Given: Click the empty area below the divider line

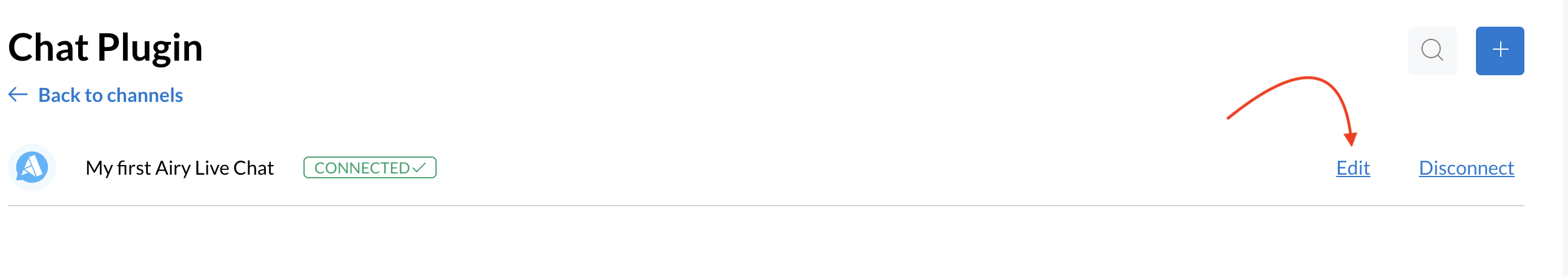Looking at the screenshot, I should click(x=765, y=244).
